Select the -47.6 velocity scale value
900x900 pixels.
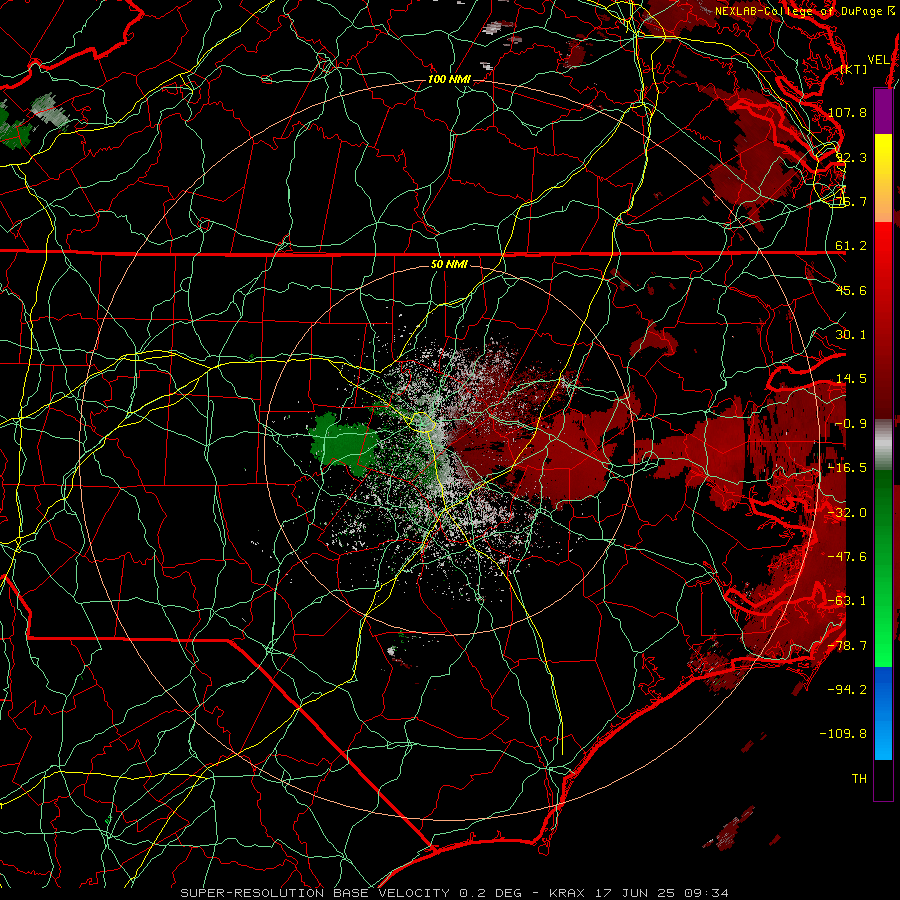pyautogui.click(x=847, y=557)
